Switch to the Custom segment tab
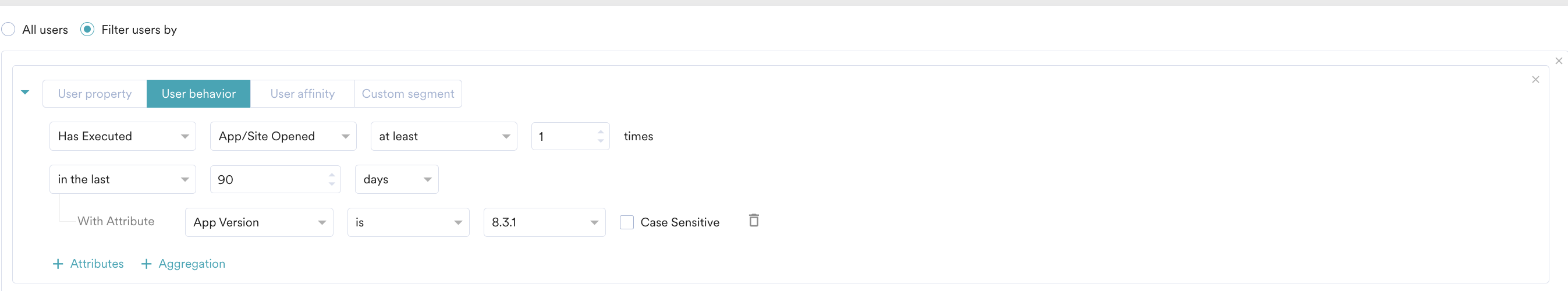The height and width of the screenshot is (291, 1568). pyautogui.click(x=408, y=94)
